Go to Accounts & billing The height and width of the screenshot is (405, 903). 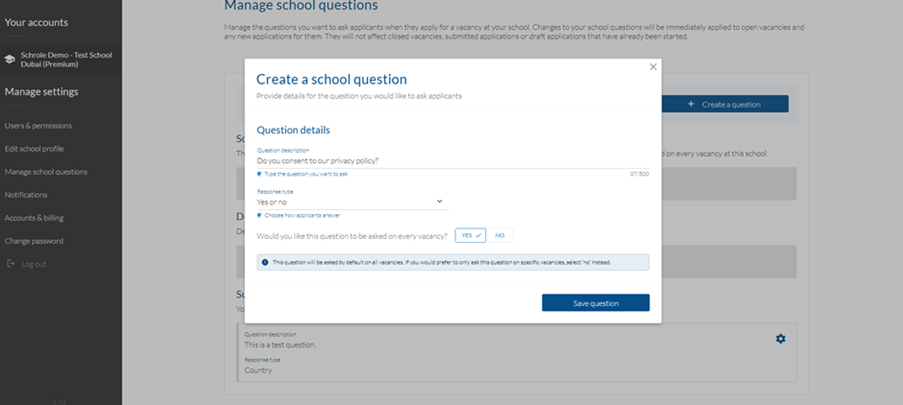tap(34, 218)
